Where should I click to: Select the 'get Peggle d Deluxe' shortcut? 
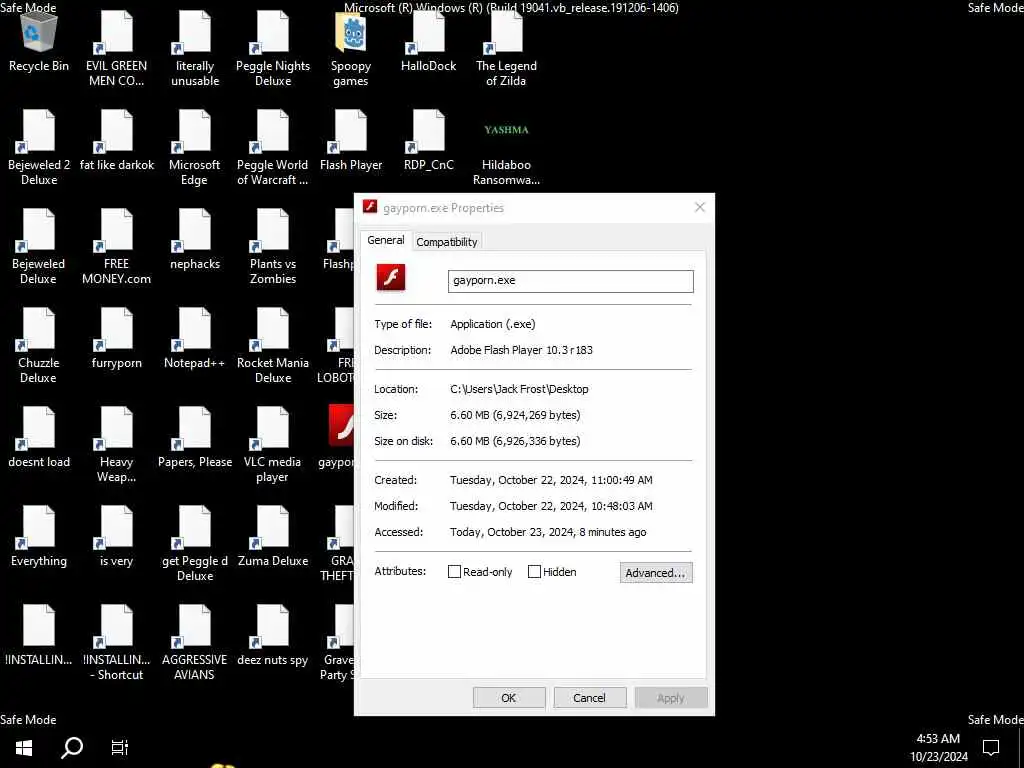(x=195, y=545)
